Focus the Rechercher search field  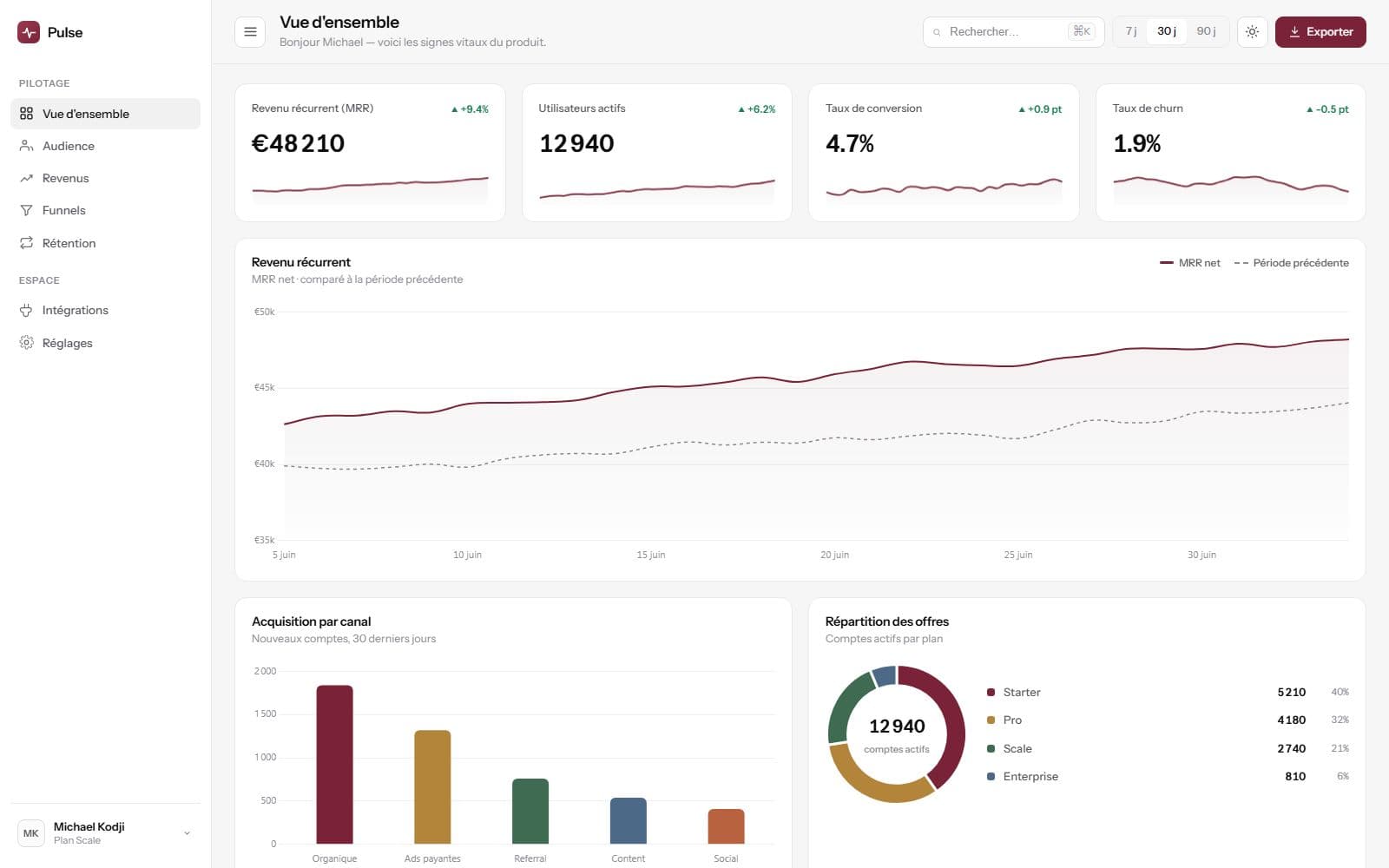pos(1013,32)
